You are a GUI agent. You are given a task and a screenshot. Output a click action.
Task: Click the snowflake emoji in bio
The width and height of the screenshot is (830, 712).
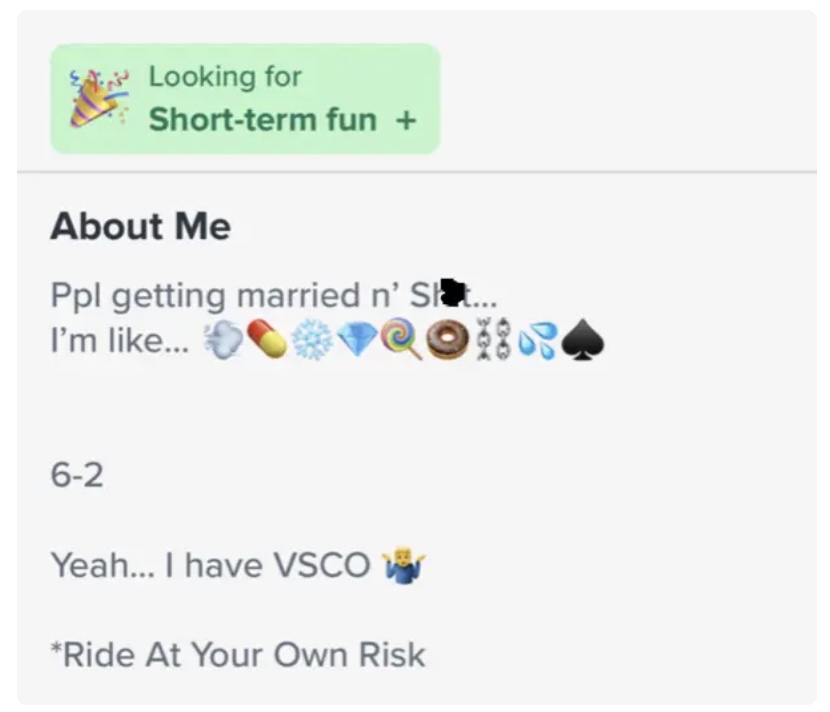tap(311, 342)
